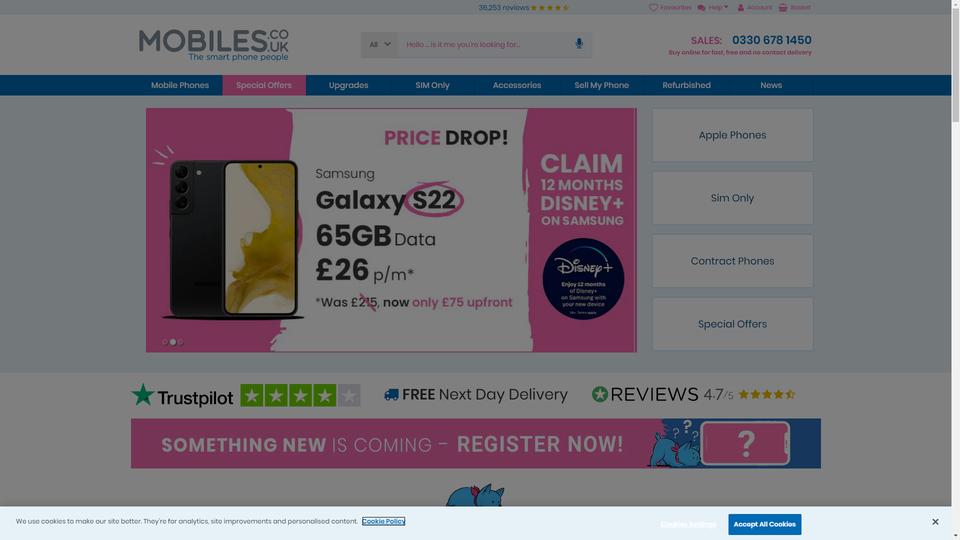Screen dimensions: 960x540
Task: Open the shopping Basket icon
Action: point(782,7)
